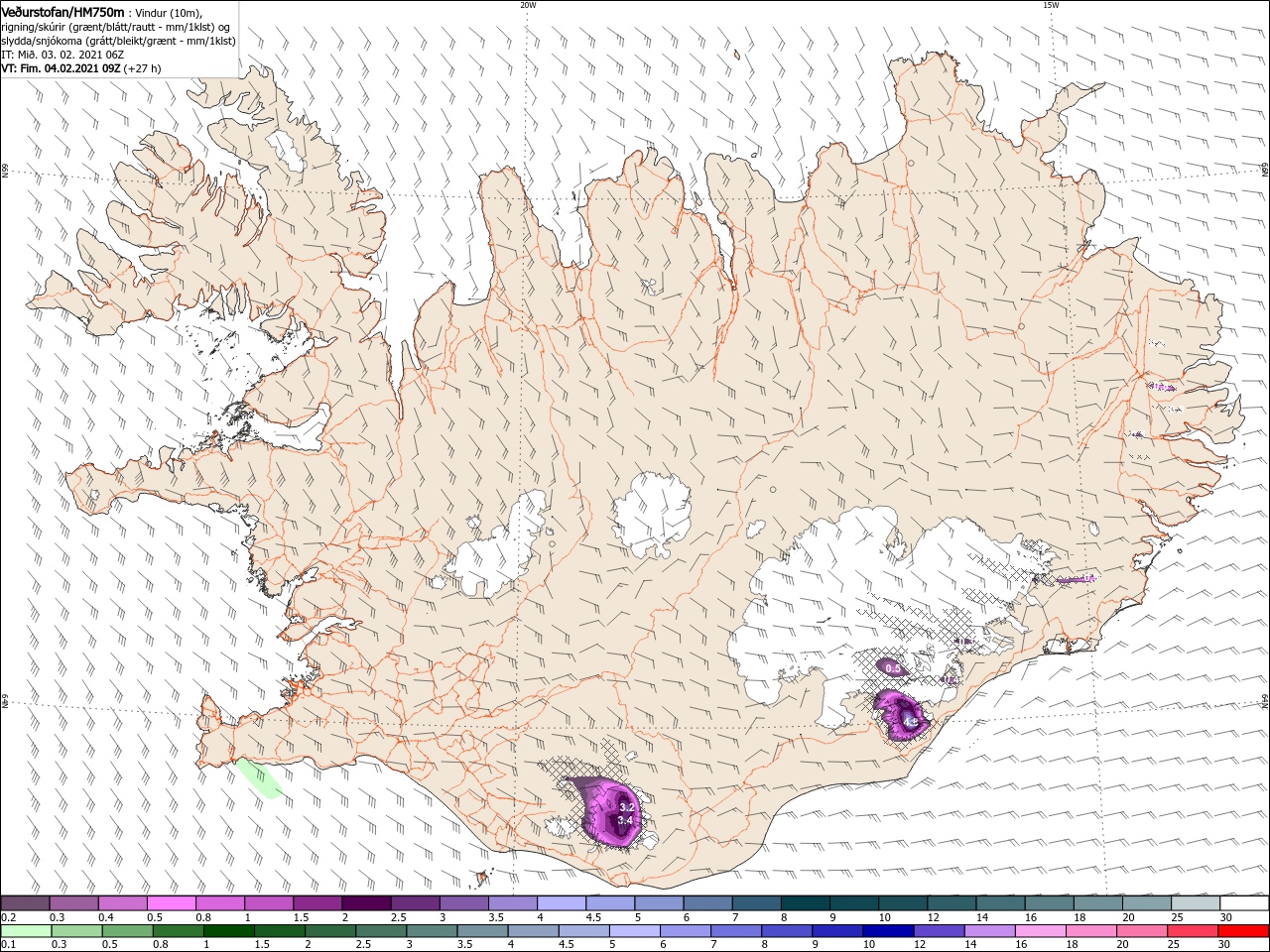This screenshot has height=952, width=1270.
Task: Select deep blue lower swatch starting at 10
Action: pyautogui.click(x=888, y=931)
